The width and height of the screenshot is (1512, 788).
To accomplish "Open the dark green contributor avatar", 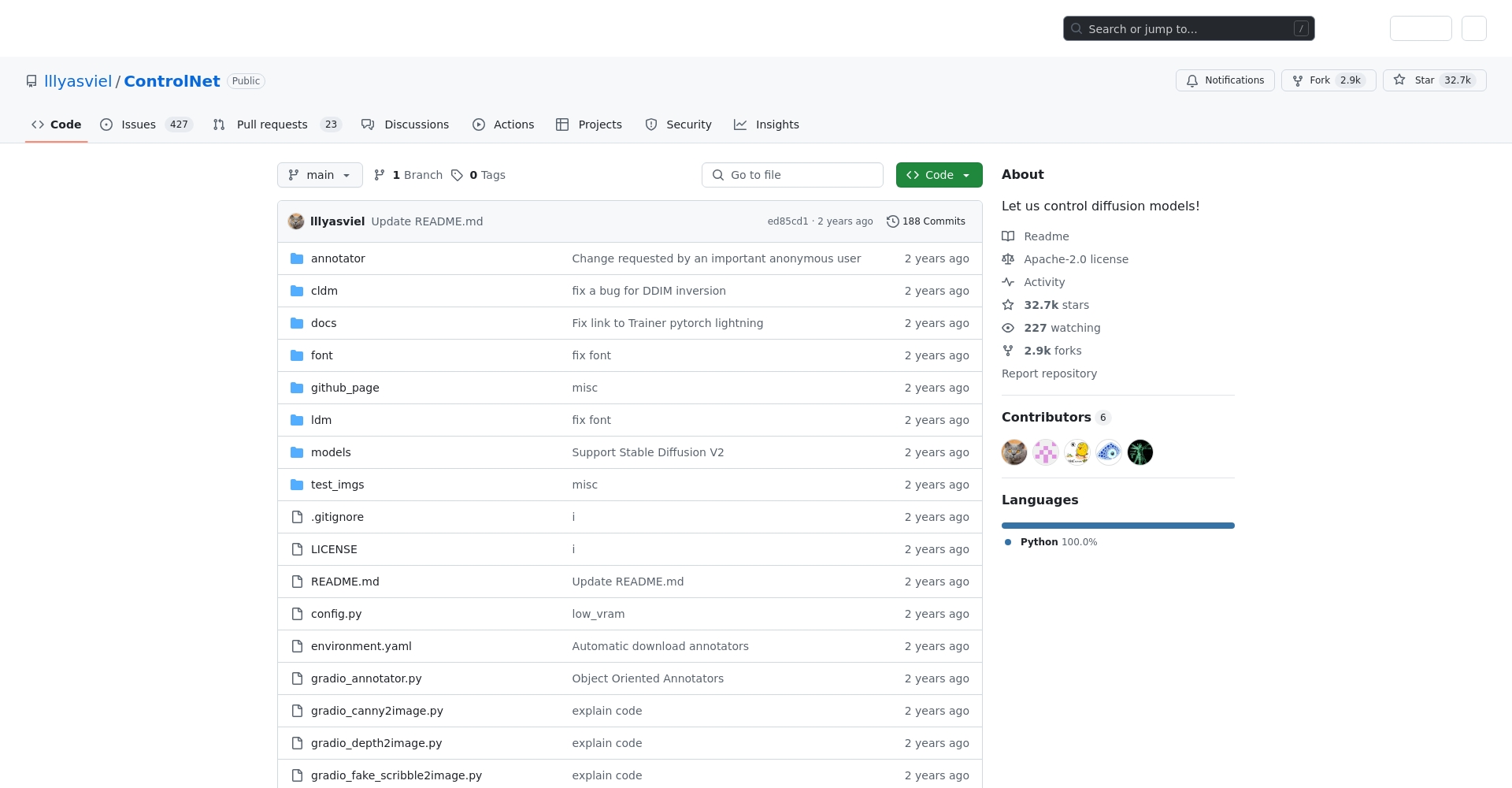I will [1140, 452].
